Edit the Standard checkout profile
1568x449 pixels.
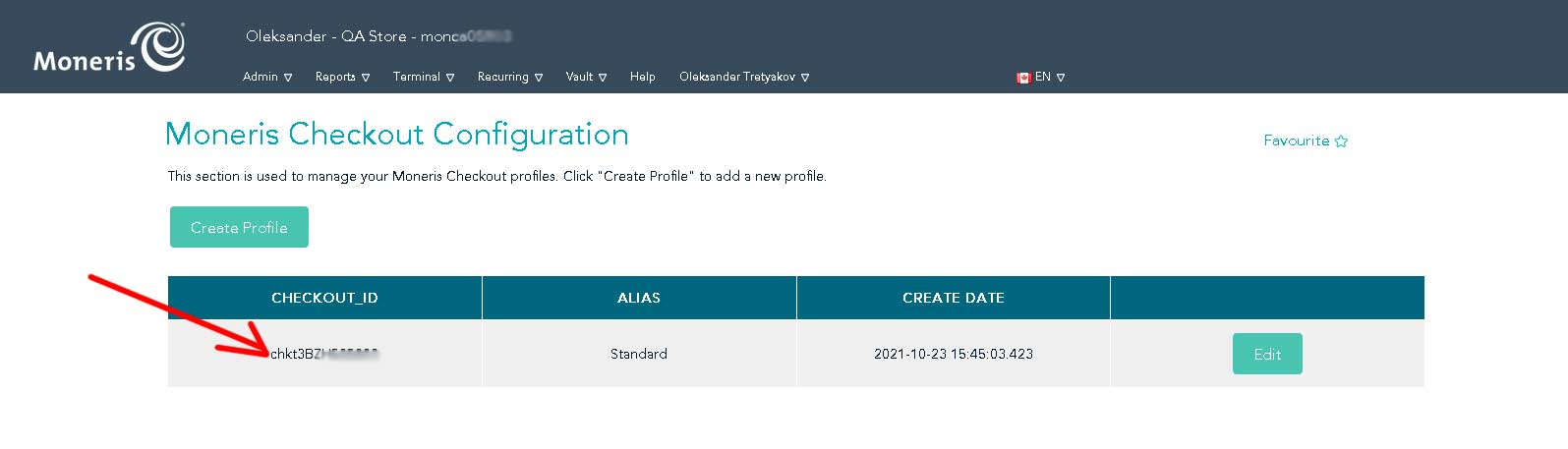(x=1267, y=354)
